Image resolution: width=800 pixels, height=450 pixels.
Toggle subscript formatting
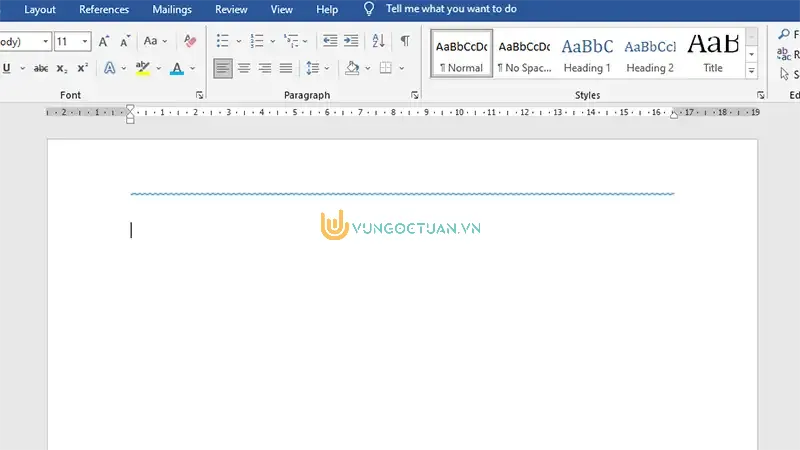(x=62, y=68)
